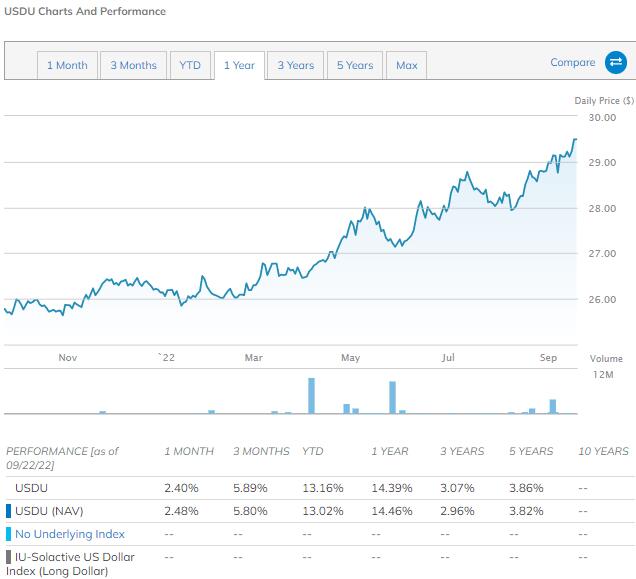This screenshot has width=636, height=579.
Task: Click the cyan No Underlying Index swatch
Action: pos(9,534)
